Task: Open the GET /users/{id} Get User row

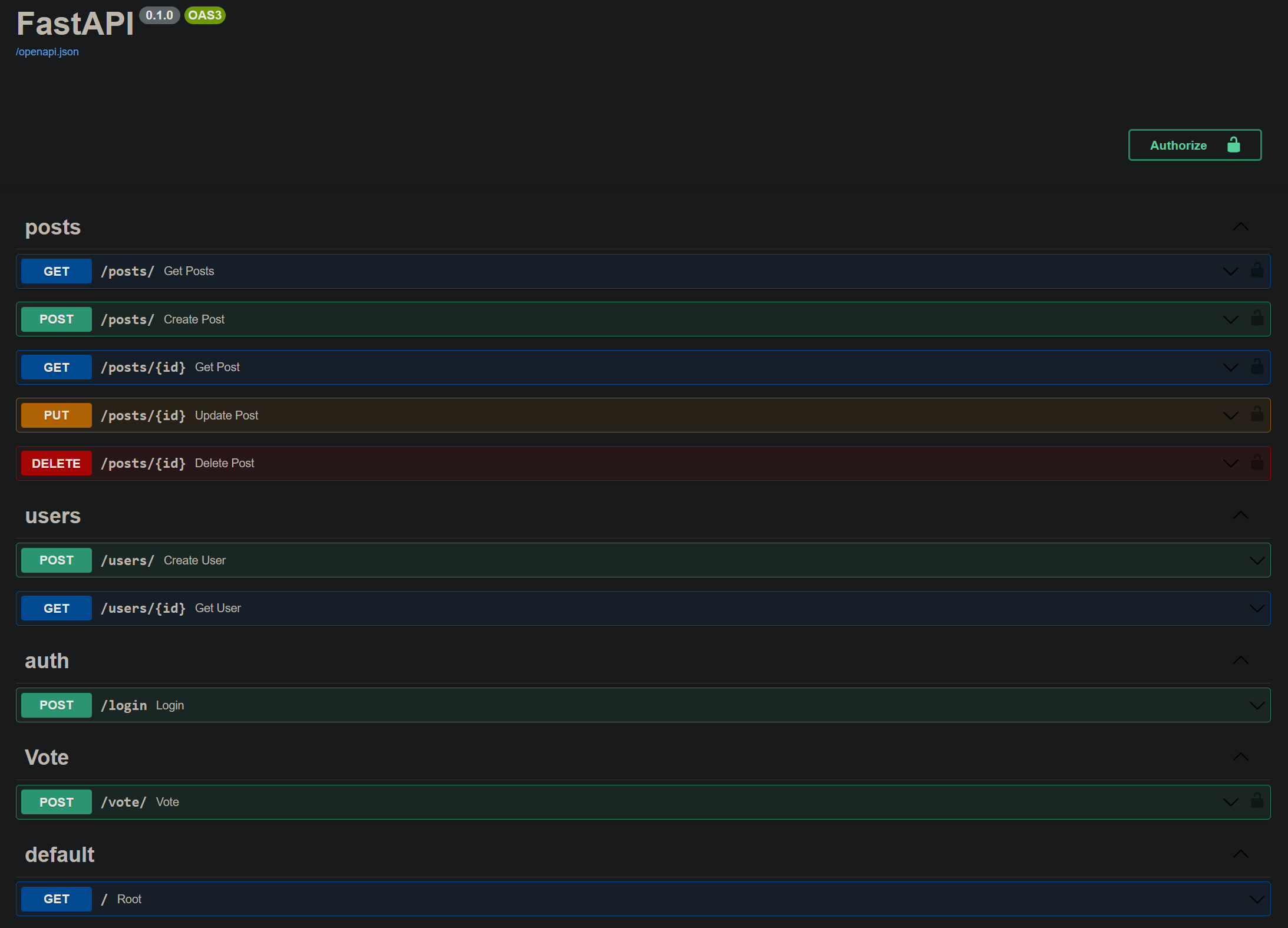Action: (x=643, y=608)
